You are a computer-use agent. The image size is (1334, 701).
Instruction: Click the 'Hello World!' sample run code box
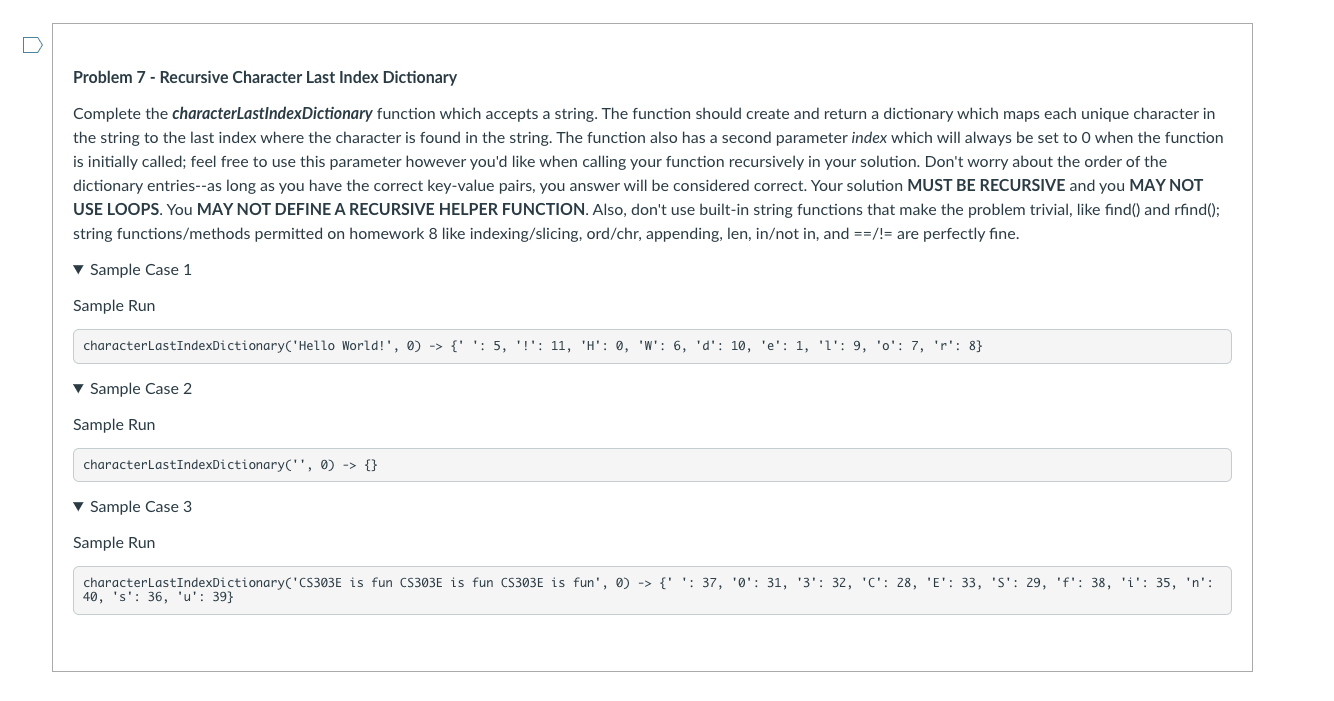point(651,346)
